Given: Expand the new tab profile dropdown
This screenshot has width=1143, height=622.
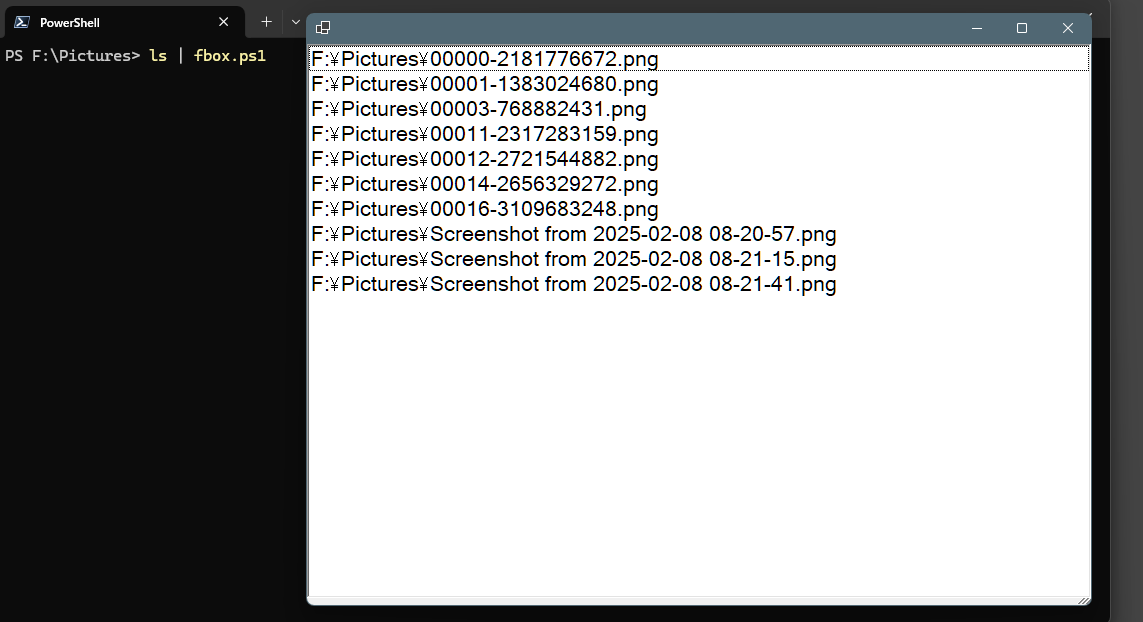Looking at the screenshot, I should point(295,22).
